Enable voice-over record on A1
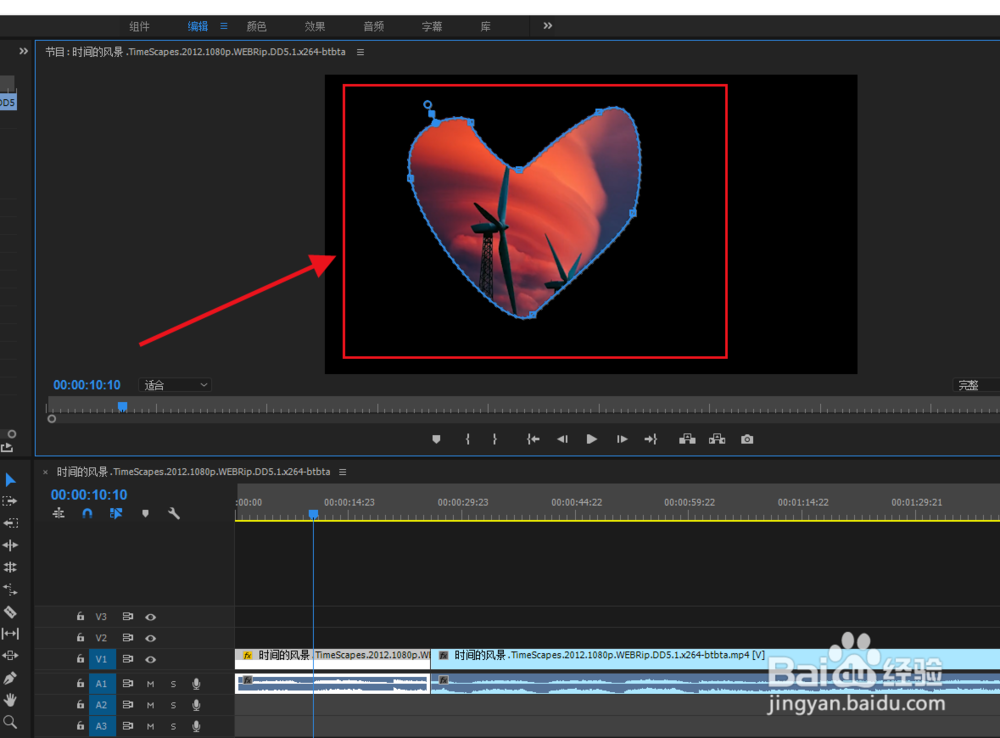This screenshot has height=738, width=1000. pyautogui.click(x=196, y=684)
